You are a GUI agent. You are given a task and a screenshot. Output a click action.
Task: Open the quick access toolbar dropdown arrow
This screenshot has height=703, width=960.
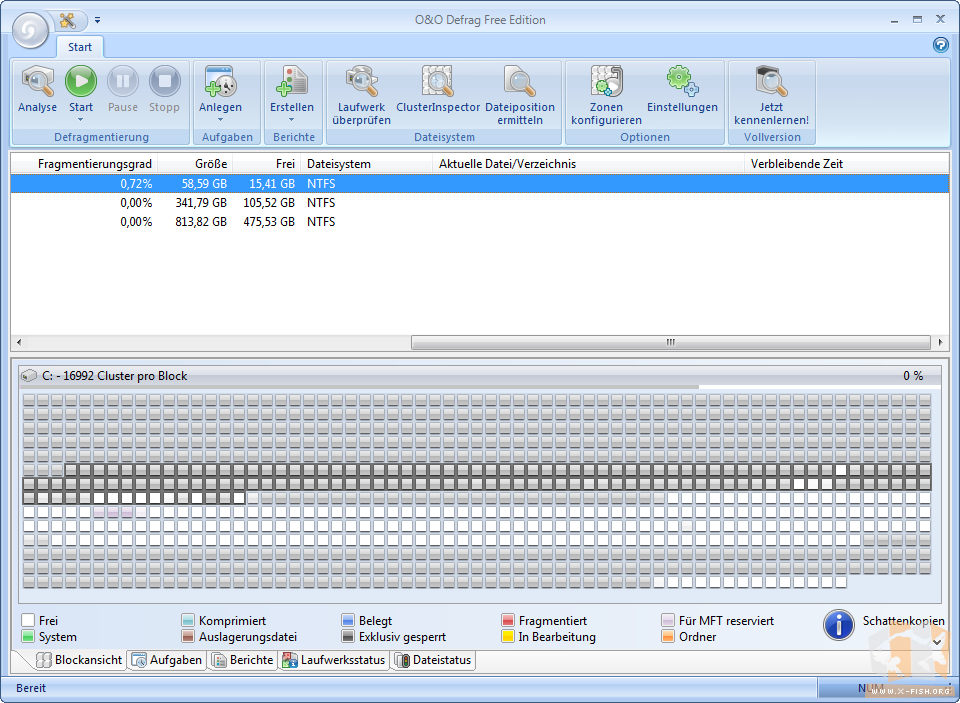pyautogui.click(x=97, y=21)
